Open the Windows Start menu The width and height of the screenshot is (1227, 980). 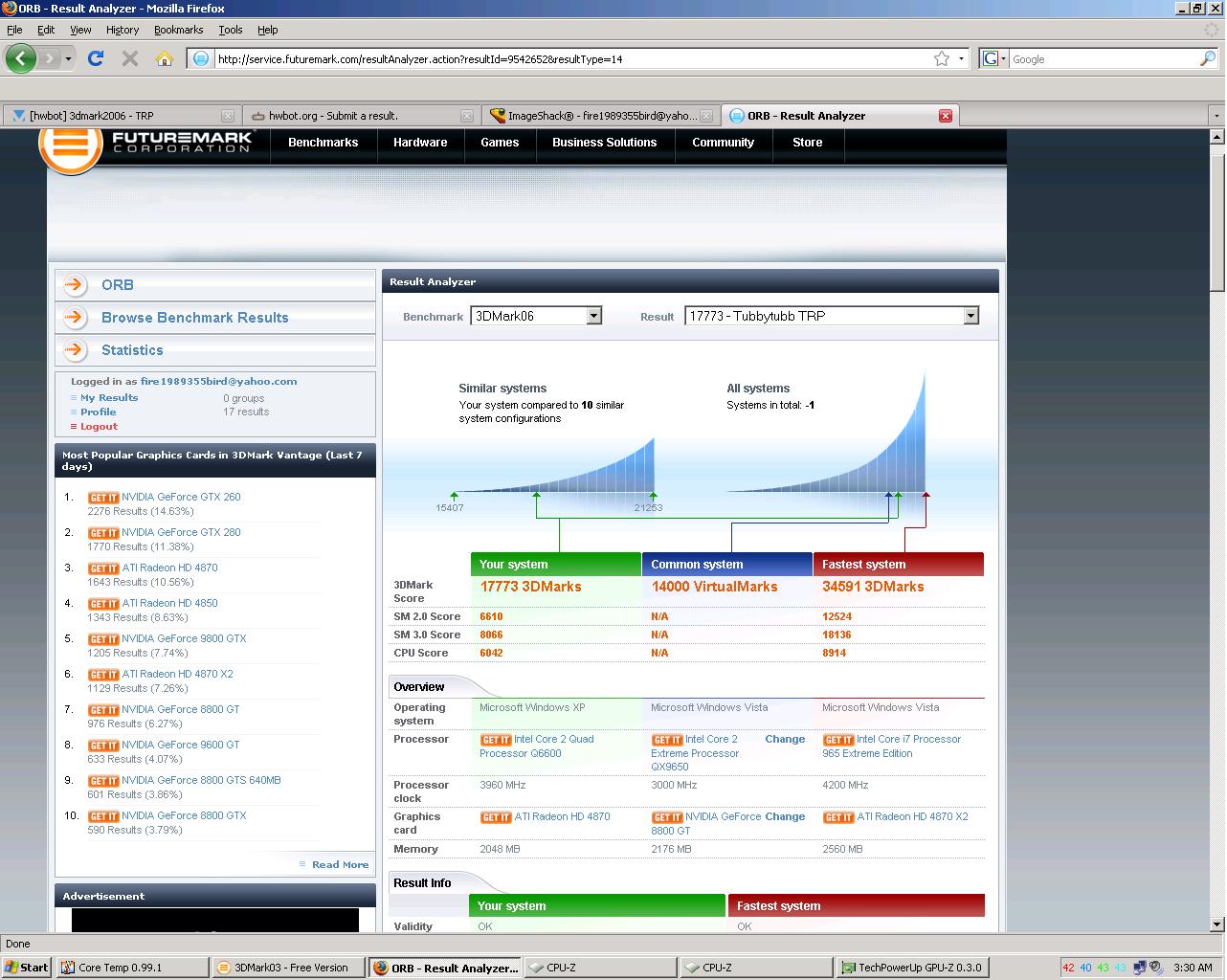[x=27, y=968]
